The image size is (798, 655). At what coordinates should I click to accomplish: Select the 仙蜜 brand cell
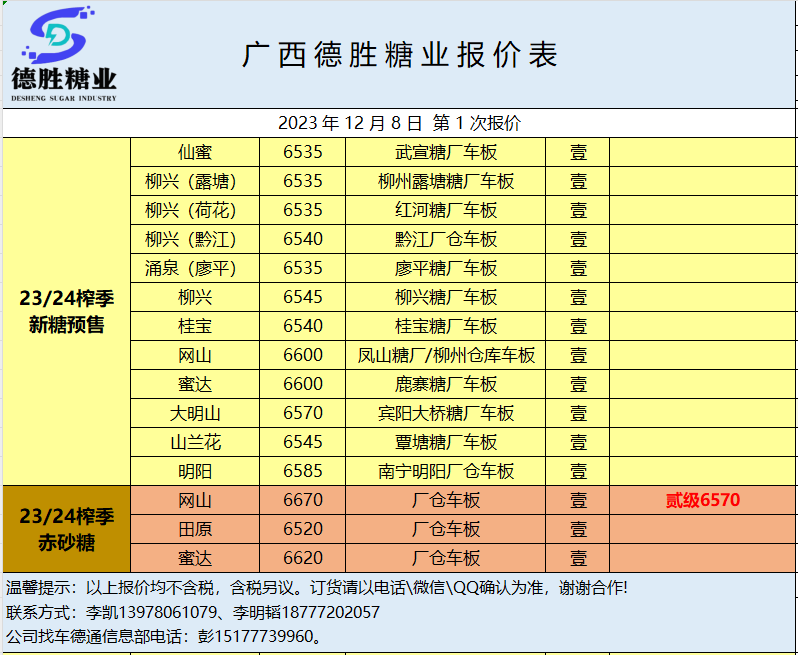click(195, 153)
